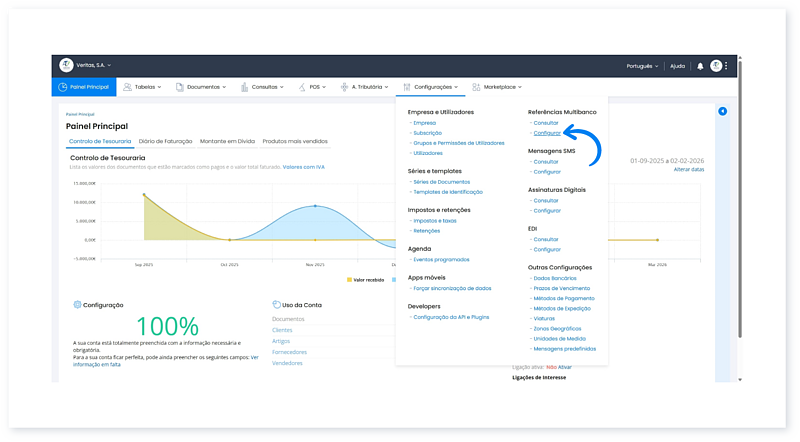Click Configurar under Referências Multibanco
800x442 pixels.
tap(547, 132)
